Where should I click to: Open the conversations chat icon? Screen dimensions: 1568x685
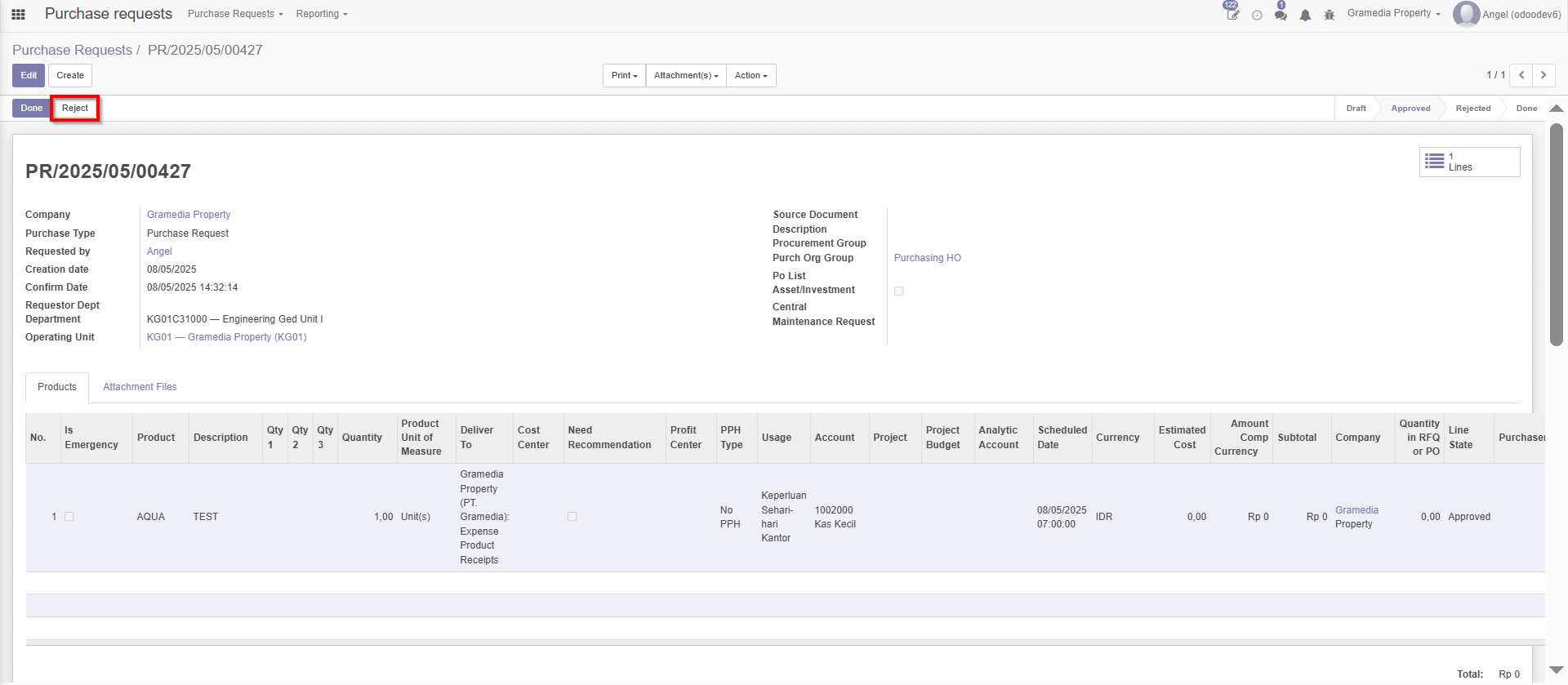(1281, 15)
